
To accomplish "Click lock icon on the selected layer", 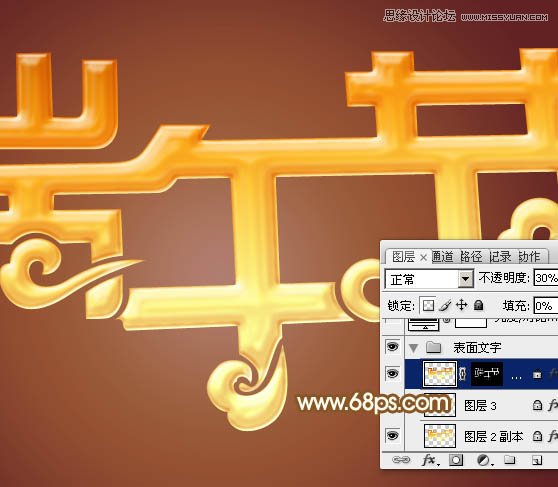I will [x=537, y=375].
